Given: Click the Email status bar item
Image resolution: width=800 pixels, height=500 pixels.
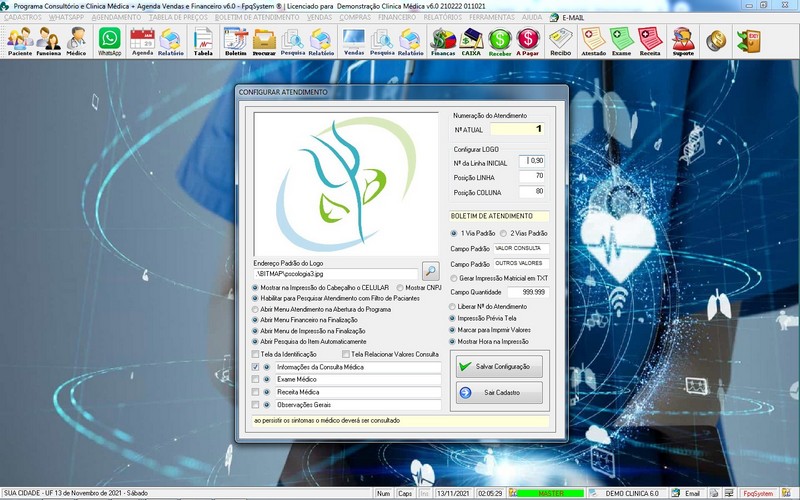Looking at the screenshot, I should pos(688,493).
